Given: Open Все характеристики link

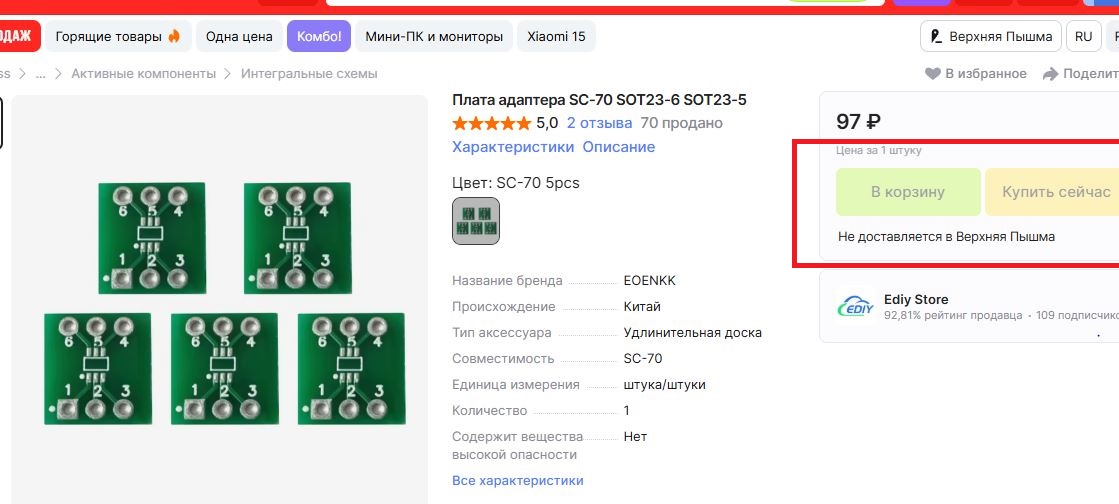Looking at the screenshot, I should tap(518, 480).
